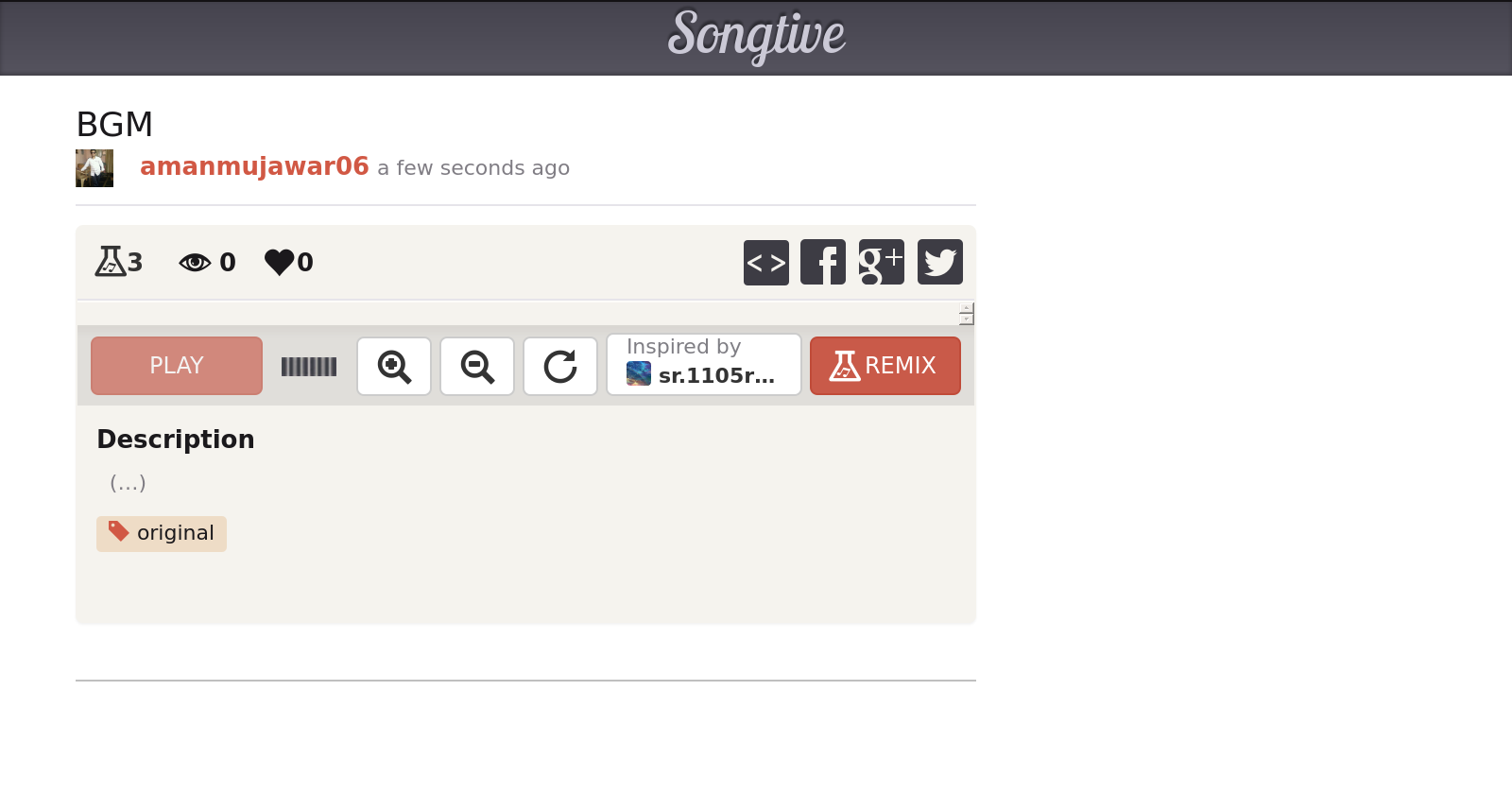The width and height of the screenshot is (1512, 794).
Task: Click the small scroll up arrow
Action: coord(966,308)
